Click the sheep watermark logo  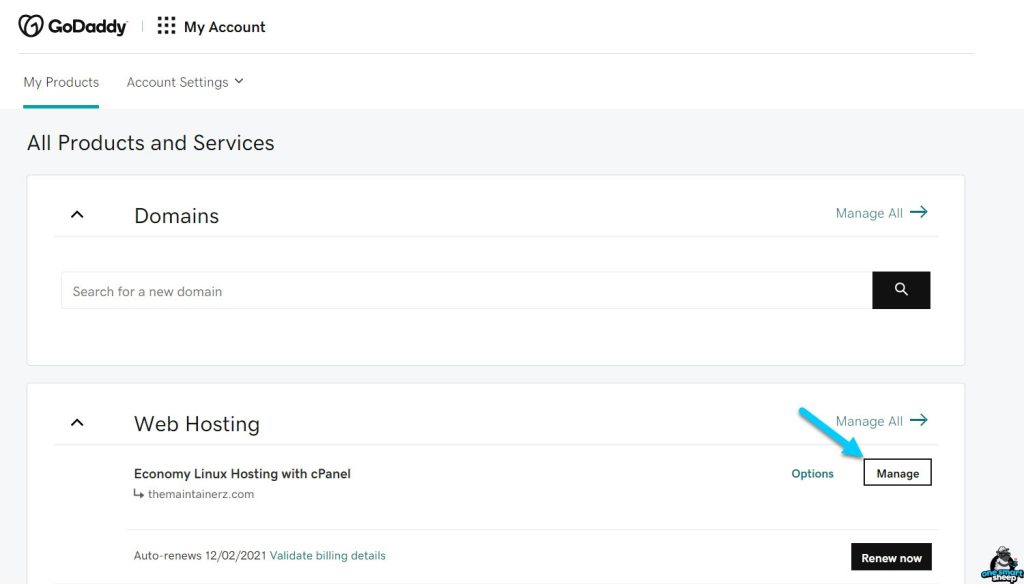coord(999,565)
